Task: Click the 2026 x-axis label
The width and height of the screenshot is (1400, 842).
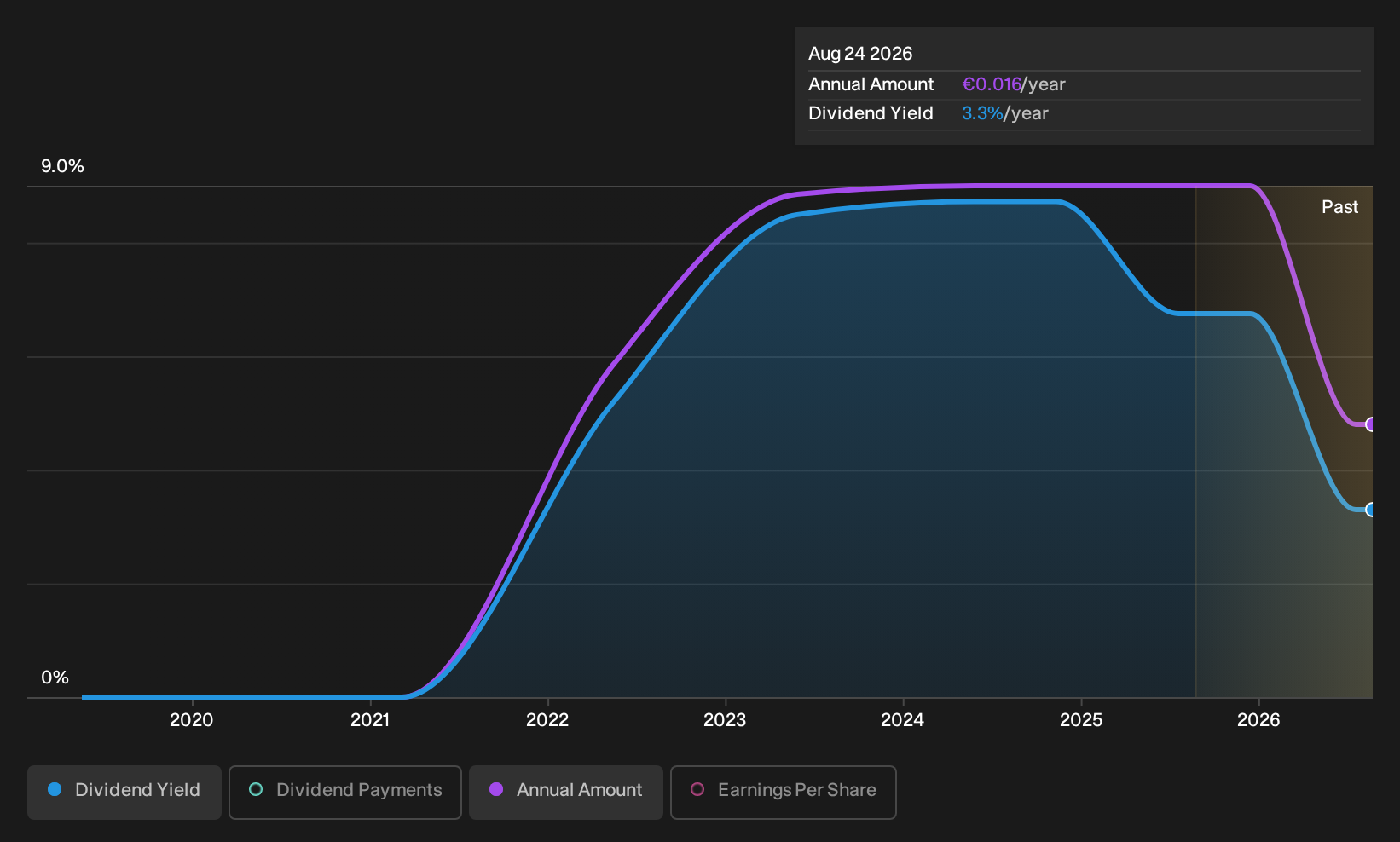Action: [1258, 720]
